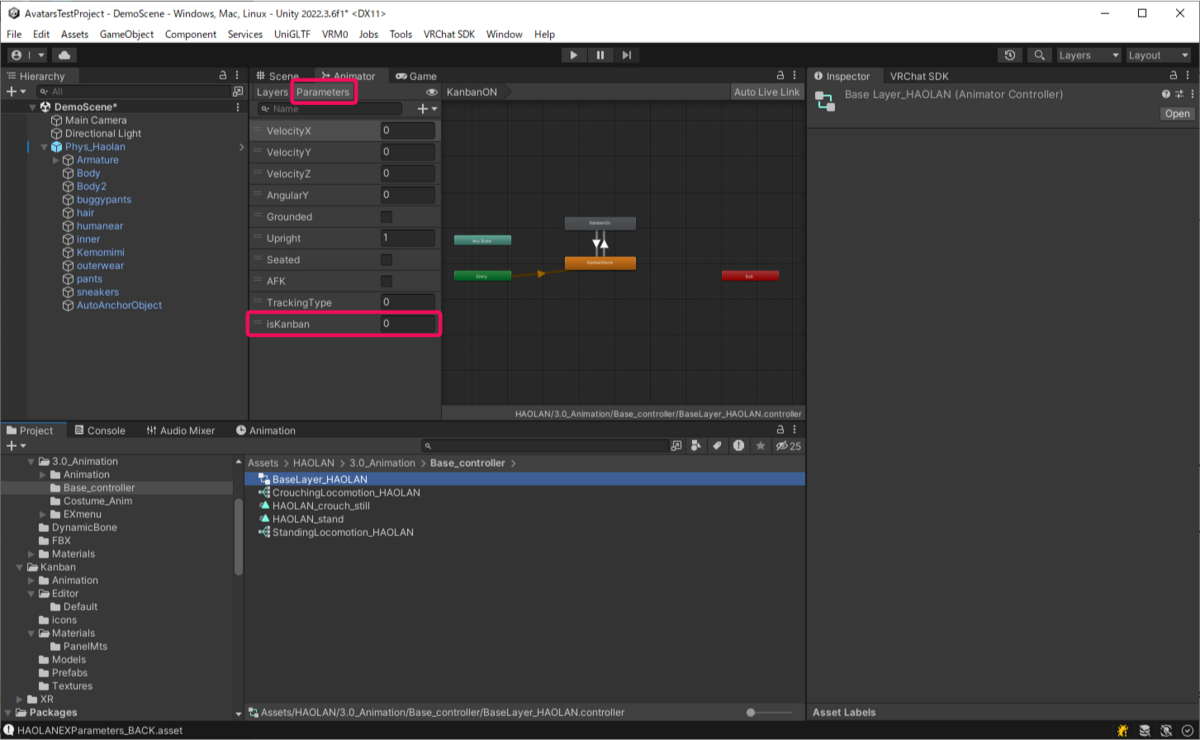Click Project search-in-window icon

[x=677, y=446]
